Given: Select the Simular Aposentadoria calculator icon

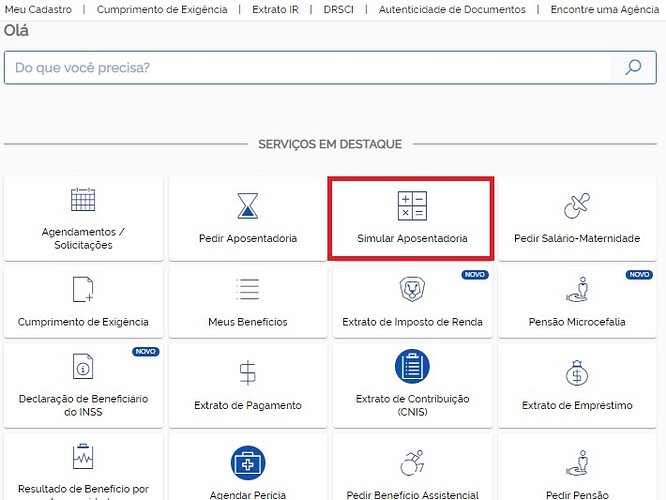Looking at the screenshot, I should pos(412,206).
